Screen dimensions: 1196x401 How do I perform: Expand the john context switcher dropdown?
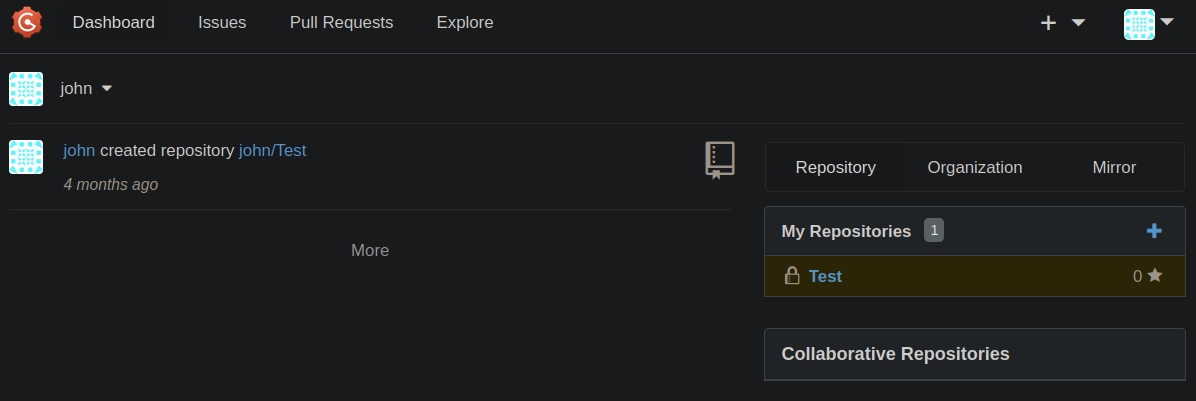107,89
